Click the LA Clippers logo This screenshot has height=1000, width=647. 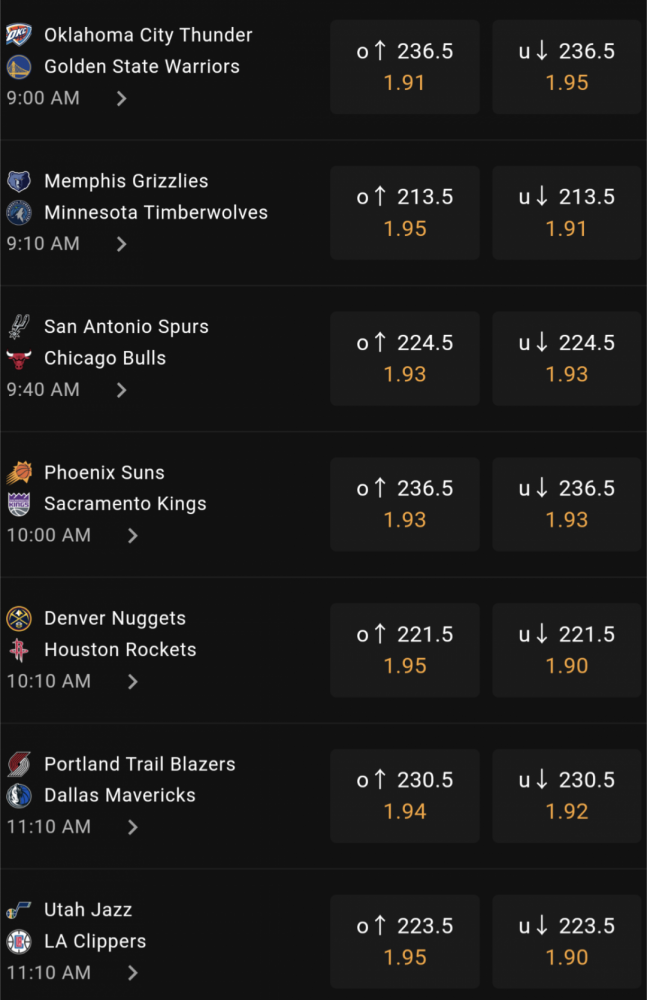[19, 941]
